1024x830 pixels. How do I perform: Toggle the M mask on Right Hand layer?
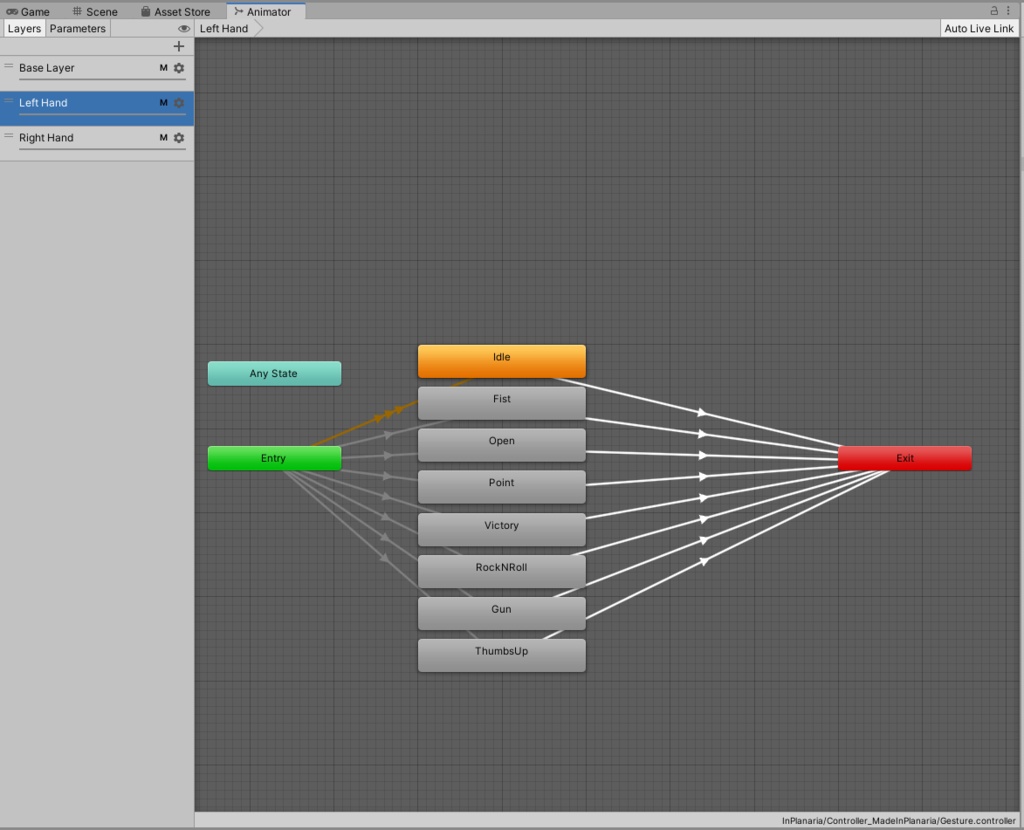coord(163,138)
